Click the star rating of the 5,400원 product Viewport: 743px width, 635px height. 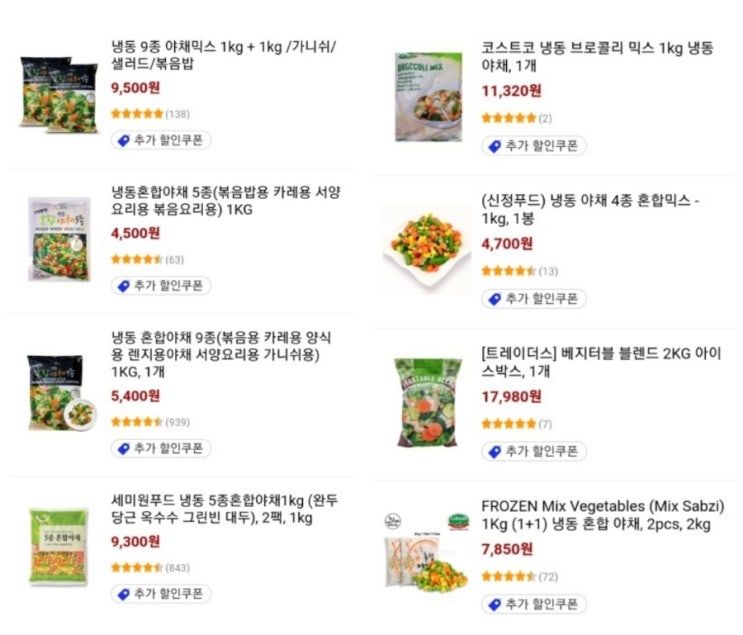coord(136,422)
